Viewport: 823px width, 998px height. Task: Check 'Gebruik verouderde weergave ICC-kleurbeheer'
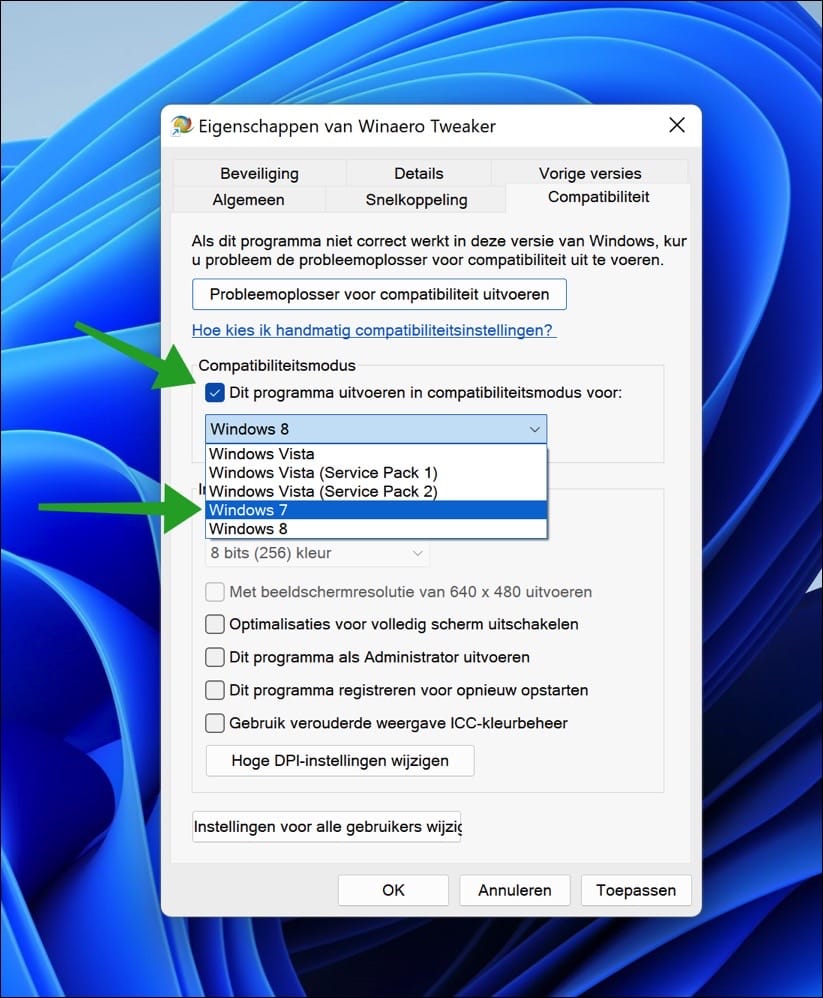[214, 723]
